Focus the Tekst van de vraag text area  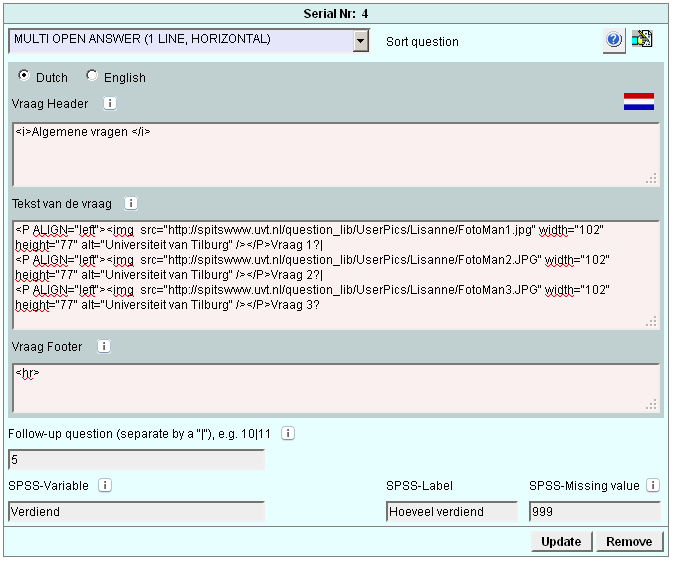[335, 274]
